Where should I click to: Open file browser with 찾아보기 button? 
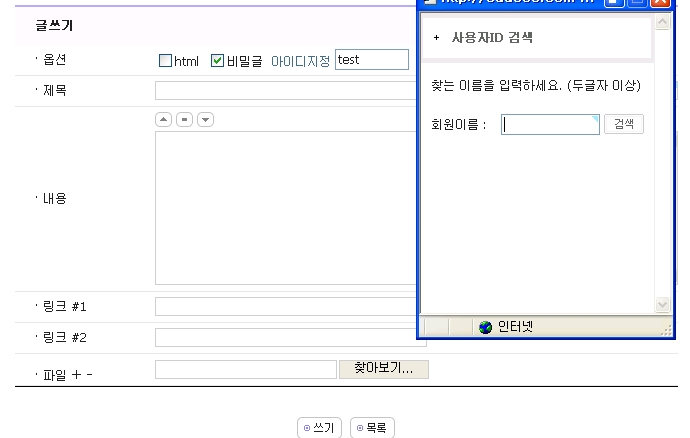click(384, 368)
